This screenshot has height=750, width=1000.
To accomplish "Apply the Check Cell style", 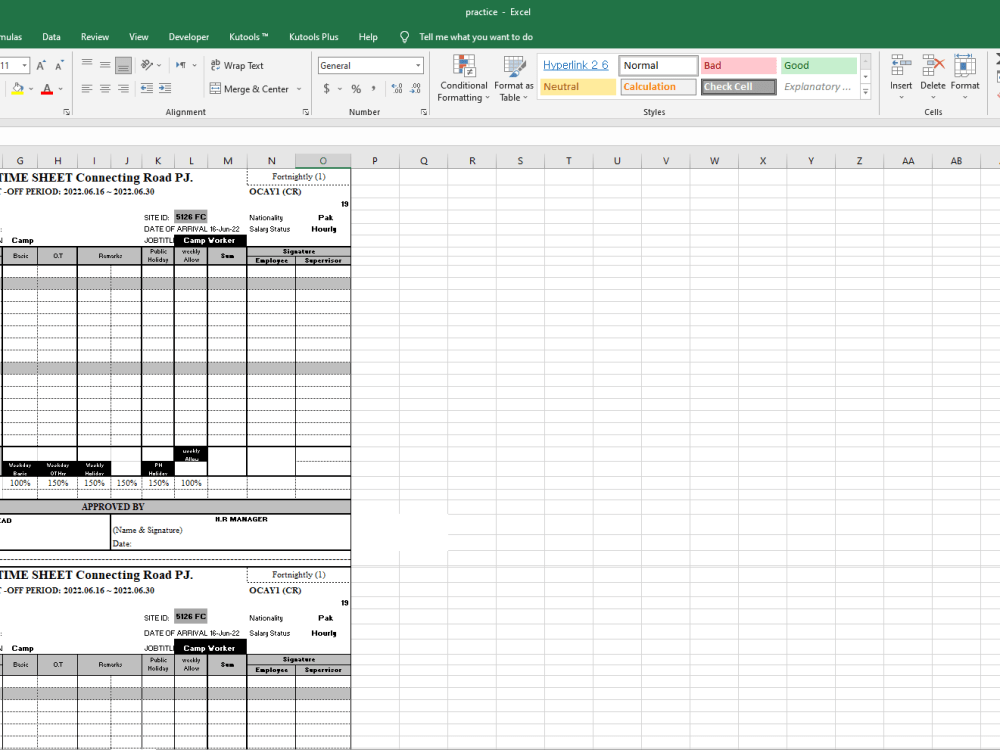I will tap(739, 87).
